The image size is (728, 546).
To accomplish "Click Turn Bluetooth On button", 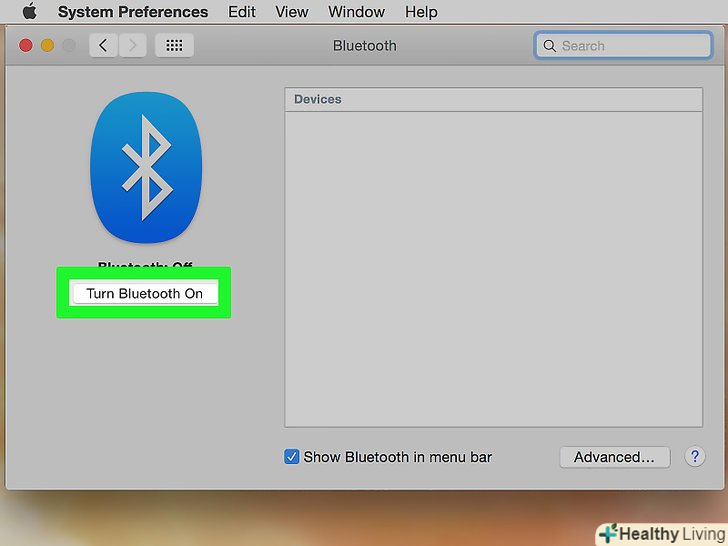I will coord(145,293).
